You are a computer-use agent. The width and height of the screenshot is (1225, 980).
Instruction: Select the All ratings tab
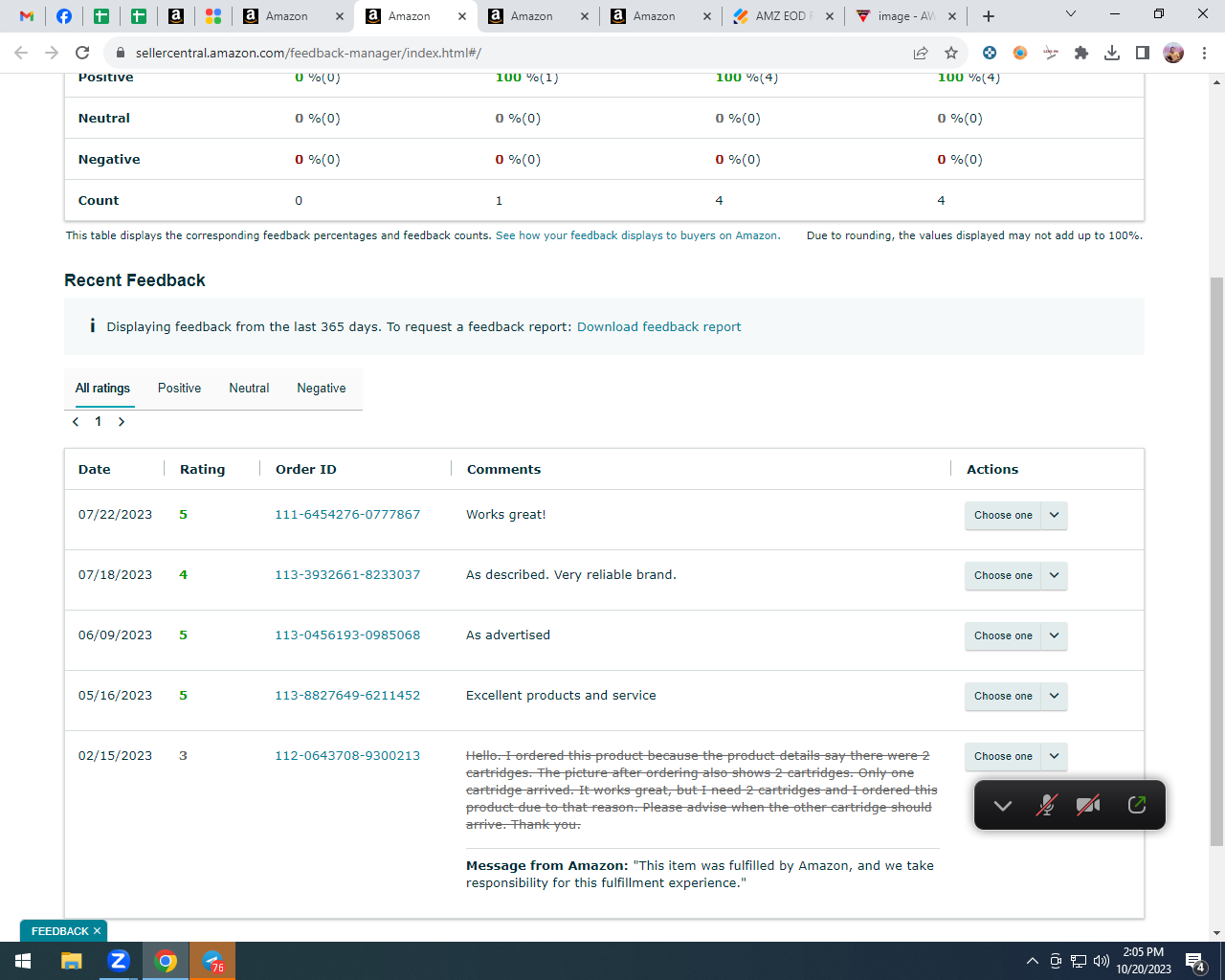point(102,389)
